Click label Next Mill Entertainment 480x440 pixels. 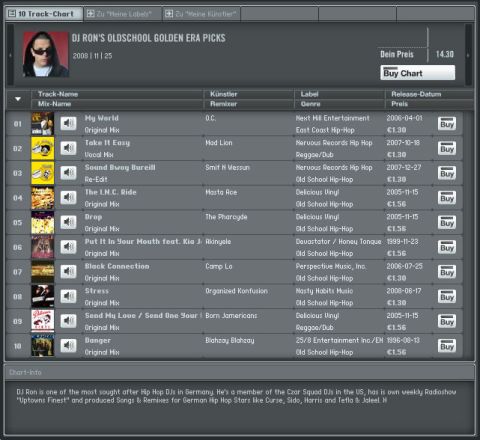pyautogui.click(x=332, y=118)
